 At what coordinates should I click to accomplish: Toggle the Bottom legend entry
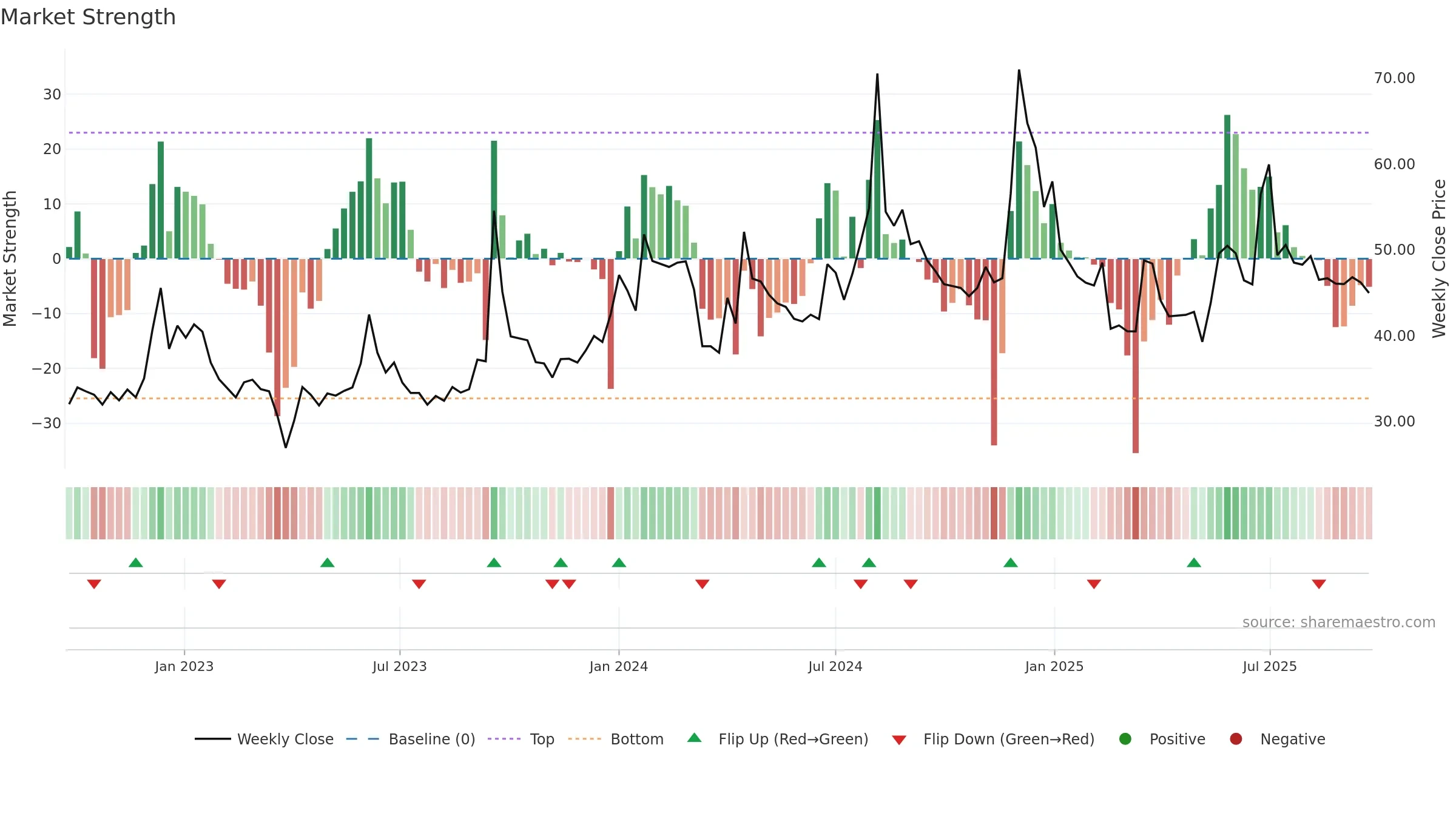pos(616,739)
